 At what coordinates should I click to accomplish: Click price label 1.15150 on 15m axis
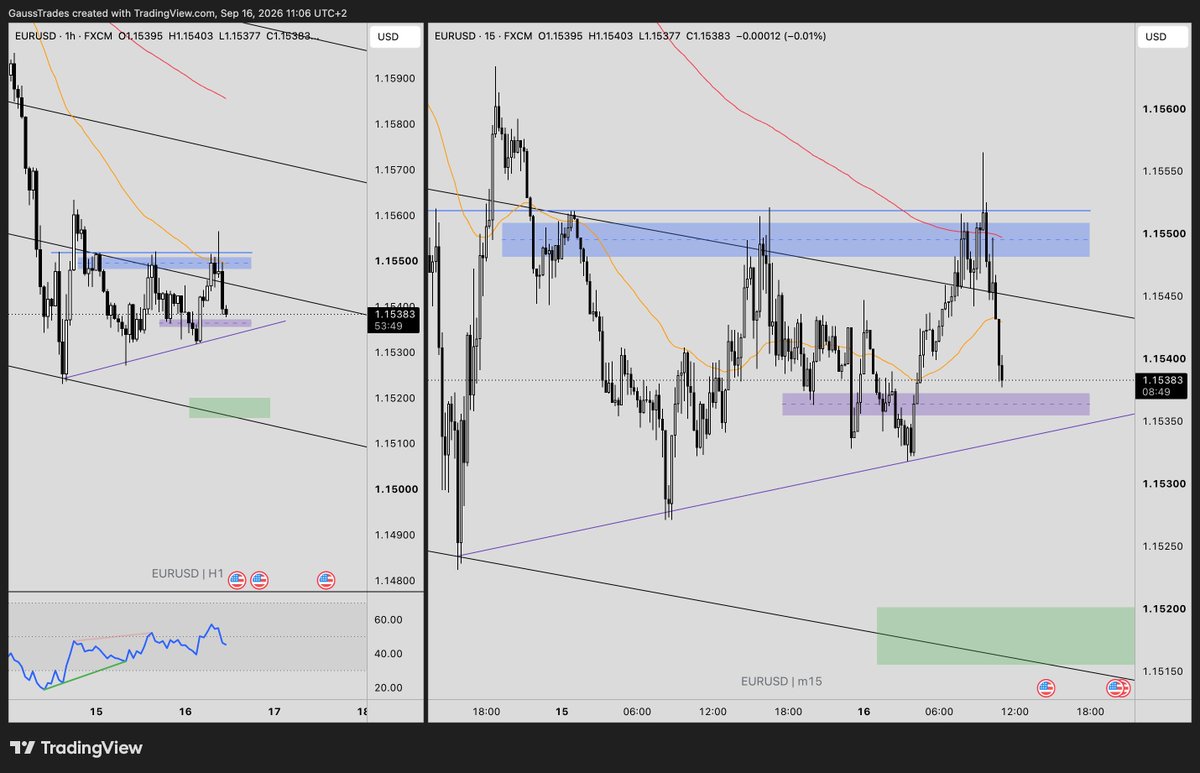pos(1164,671)
